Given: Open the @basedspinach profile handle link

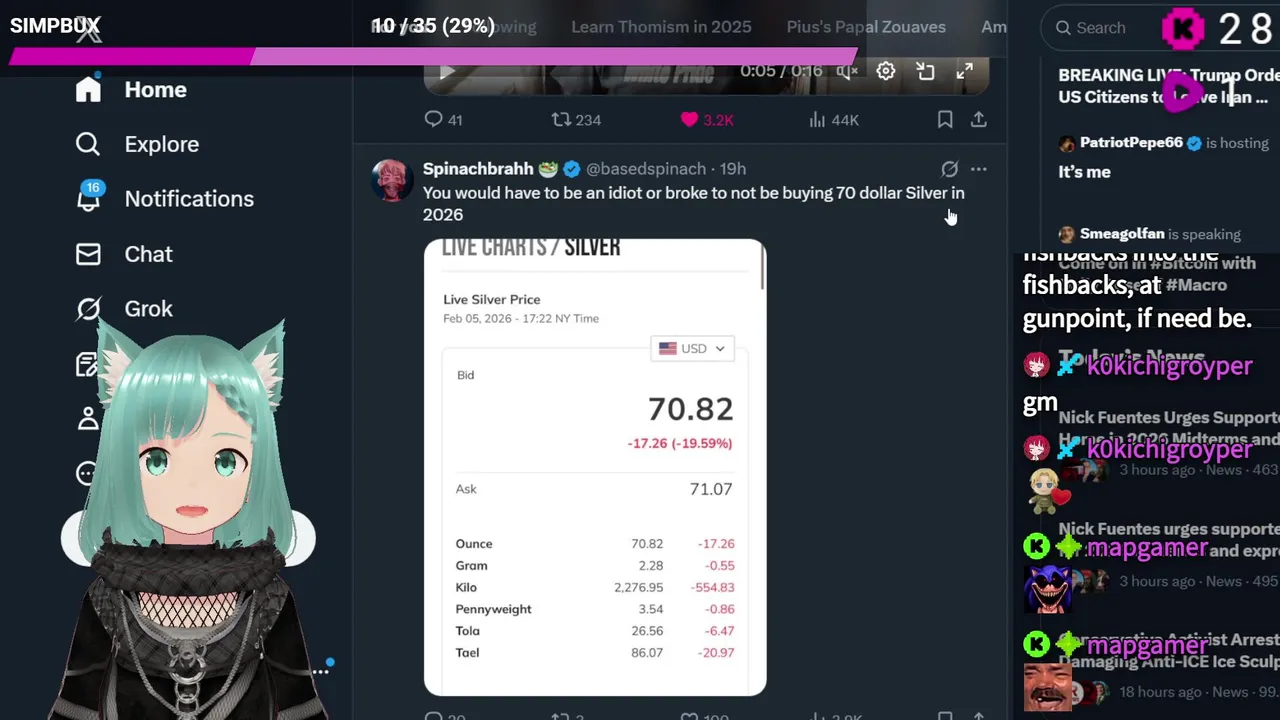Looking at the screenshot, I should coord(646,169).
